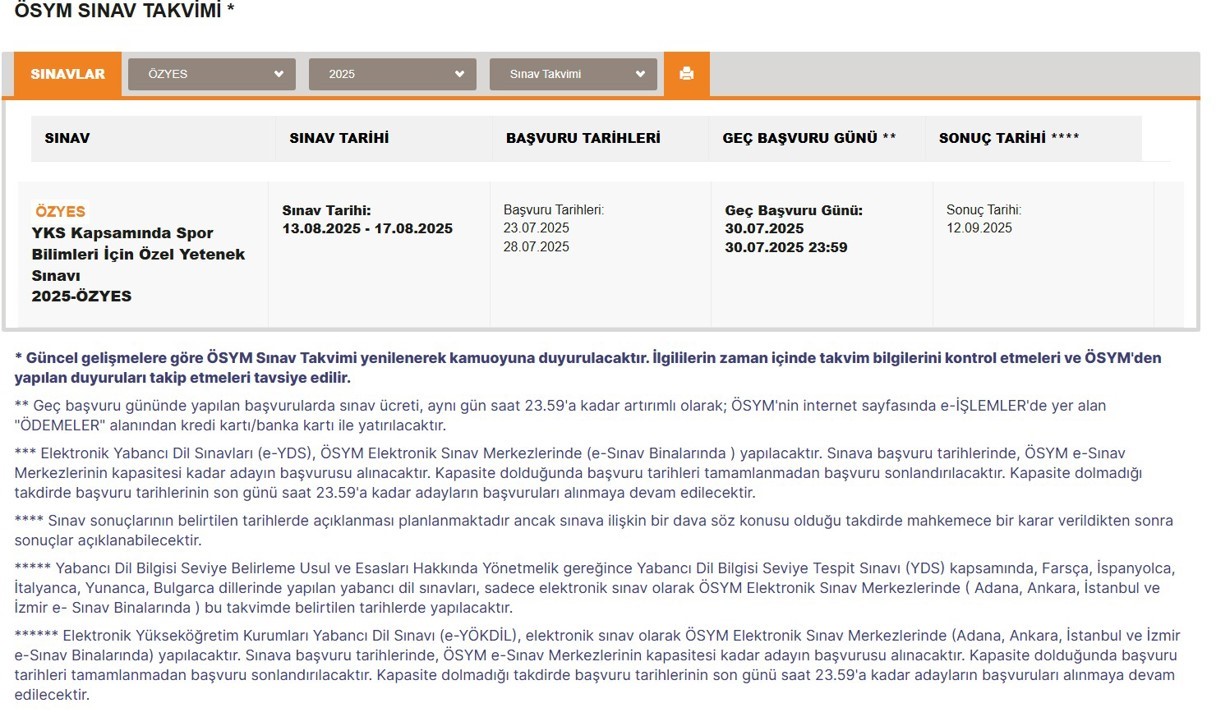Viewport: 1230px width, 717px height.
Task: Click the SINAV TARİHİ column header
Action: click(339, 138)
